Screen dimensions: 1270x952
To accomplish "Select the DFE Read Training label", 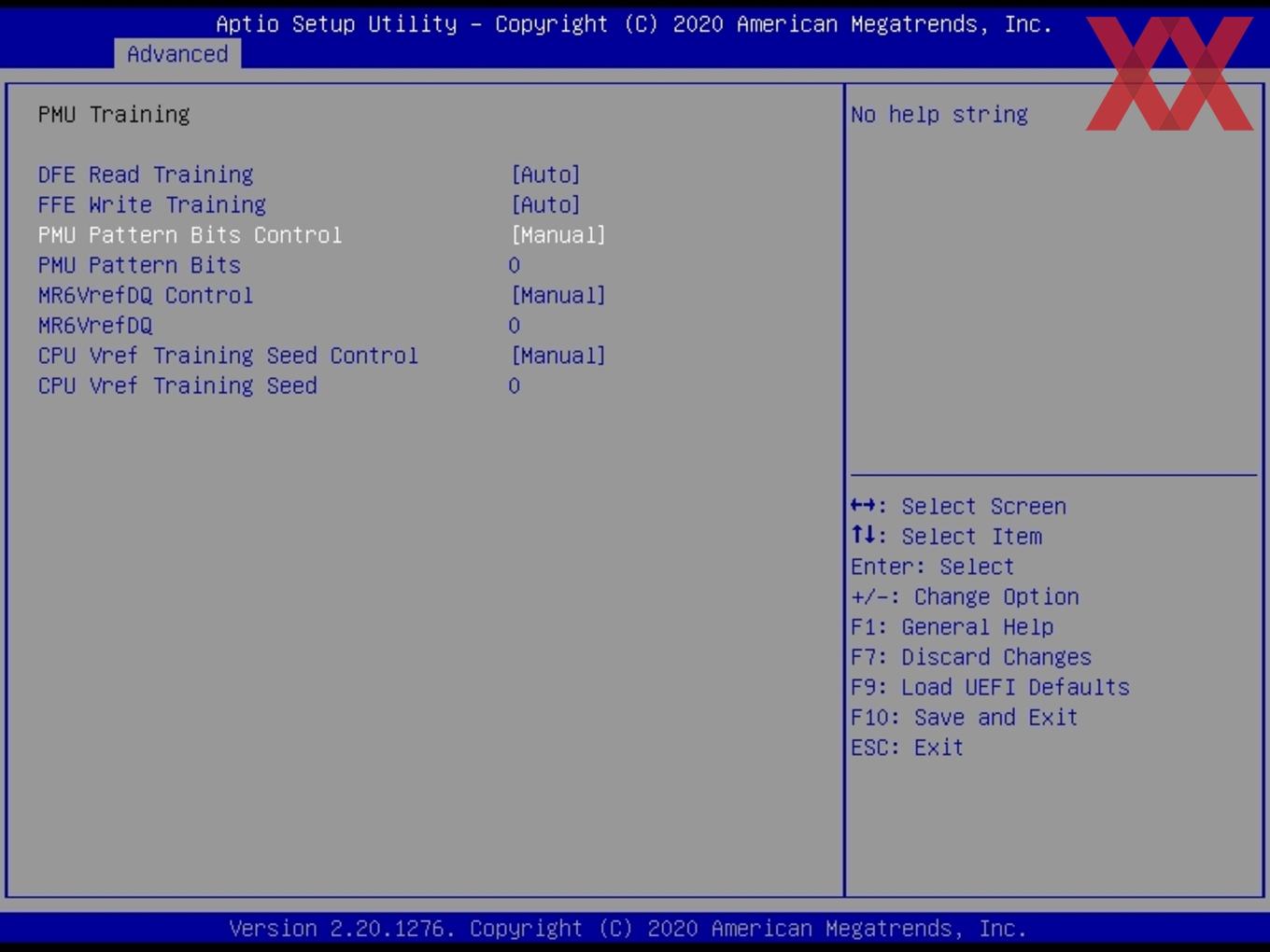I will pyautogui.click(x=146, y=175).
